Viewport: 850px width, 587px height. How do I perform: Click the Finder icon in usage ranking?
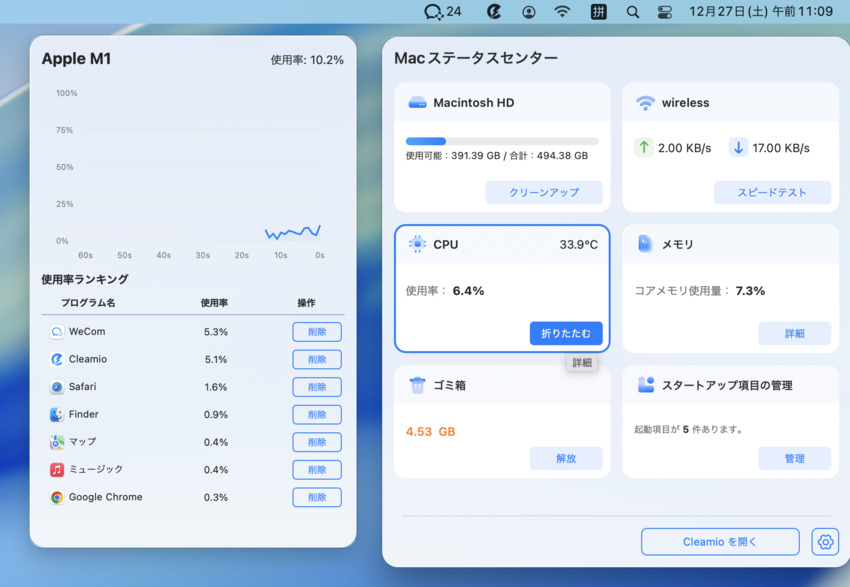click(x=55, y=414)
